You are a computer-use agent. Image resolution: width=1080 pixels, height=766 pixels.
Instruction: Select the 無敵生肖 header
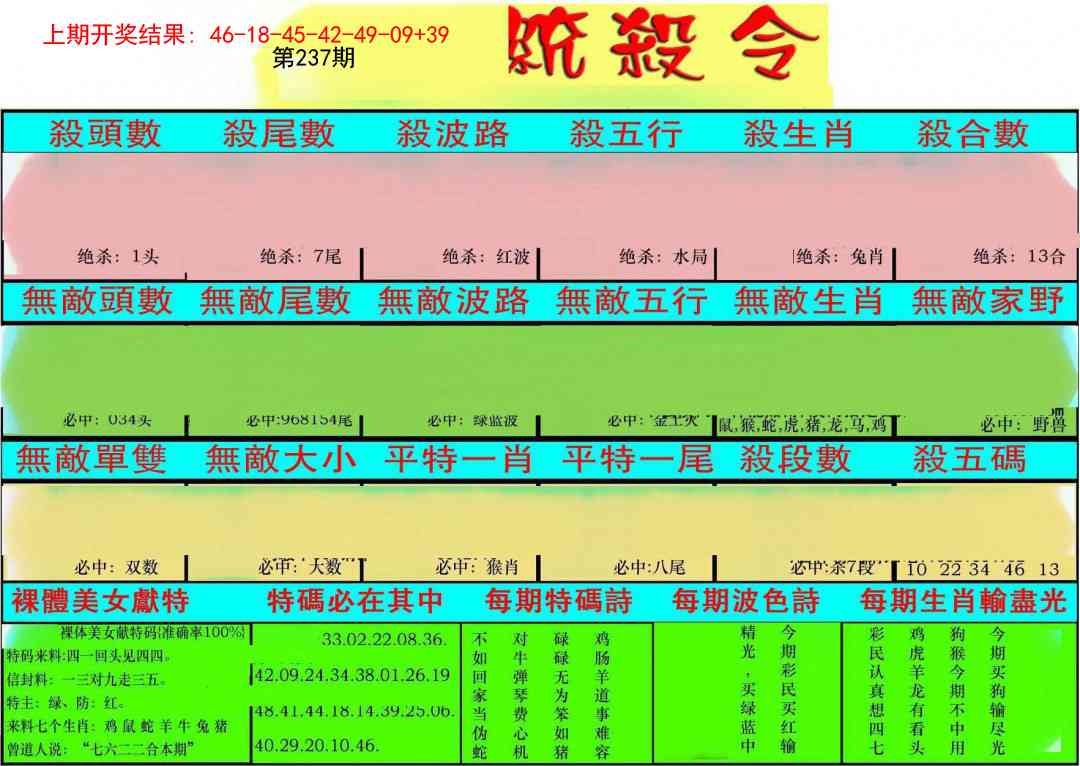tap(809, 301)
